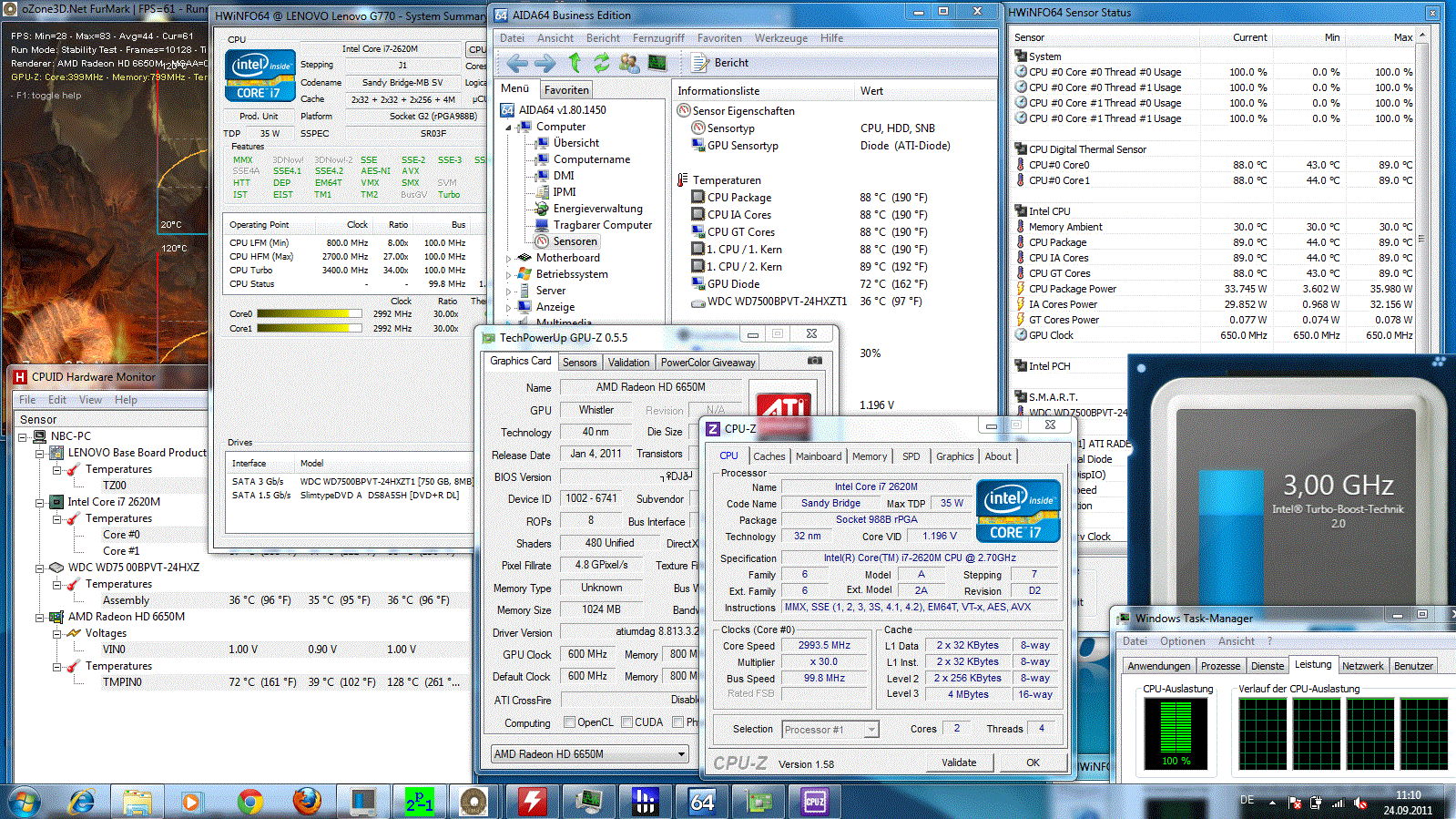This screenshot has width=1456, height=819.
Task: Open the AIDA64 Bericht report toolbar button
Action: [x=720, y=63]
